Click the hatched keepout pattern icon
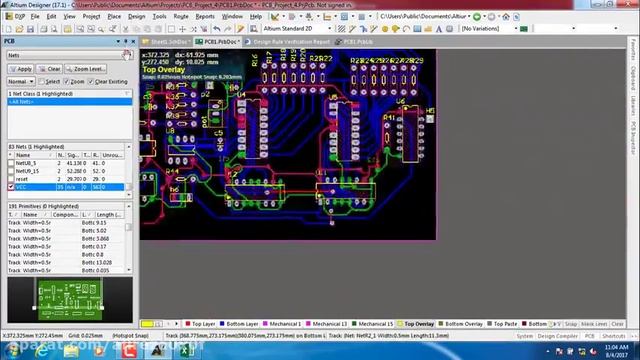 (x=341, y=29)
